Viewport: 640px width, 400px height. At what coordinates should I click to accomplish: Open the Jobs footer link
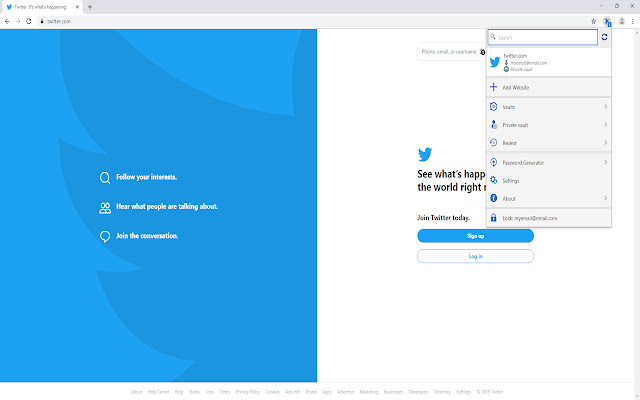pyautogui.click(x=209, y=392)
